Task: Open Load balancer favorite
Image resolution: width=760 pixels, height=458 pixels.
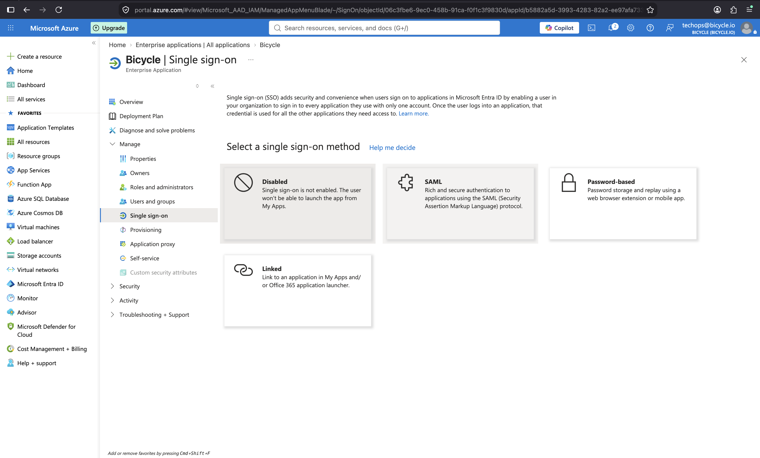Action: (35, 241)
